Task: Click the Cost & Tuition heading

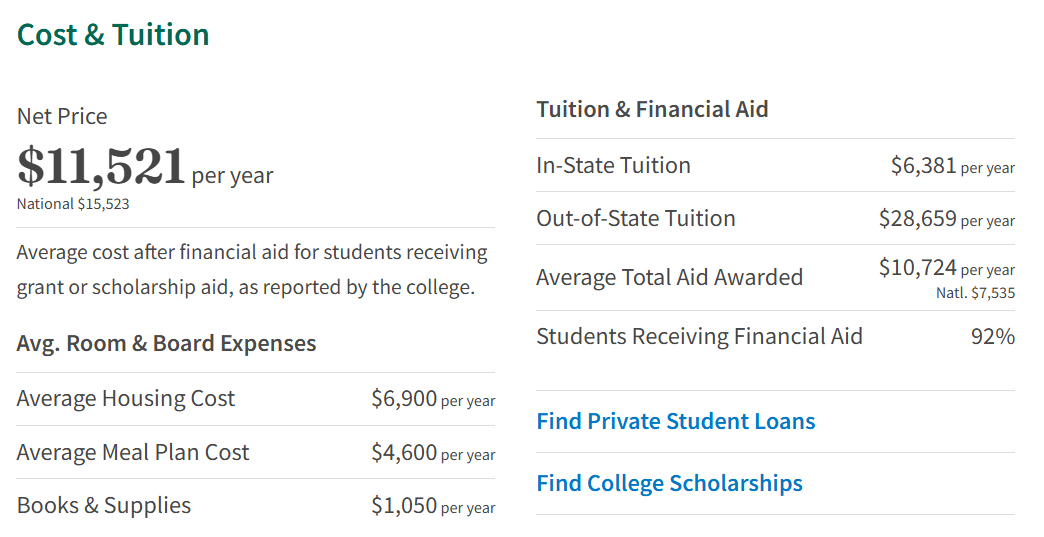Action: click(113, 35)
